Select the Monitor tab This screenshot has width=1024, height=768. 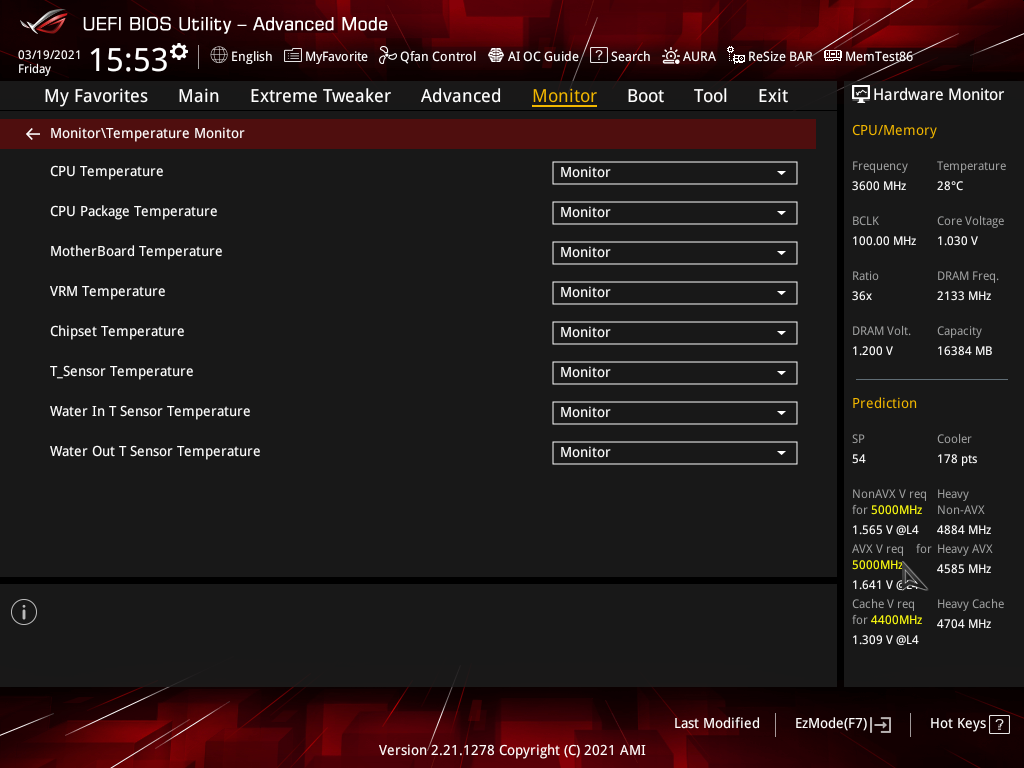tap(564, 96)
